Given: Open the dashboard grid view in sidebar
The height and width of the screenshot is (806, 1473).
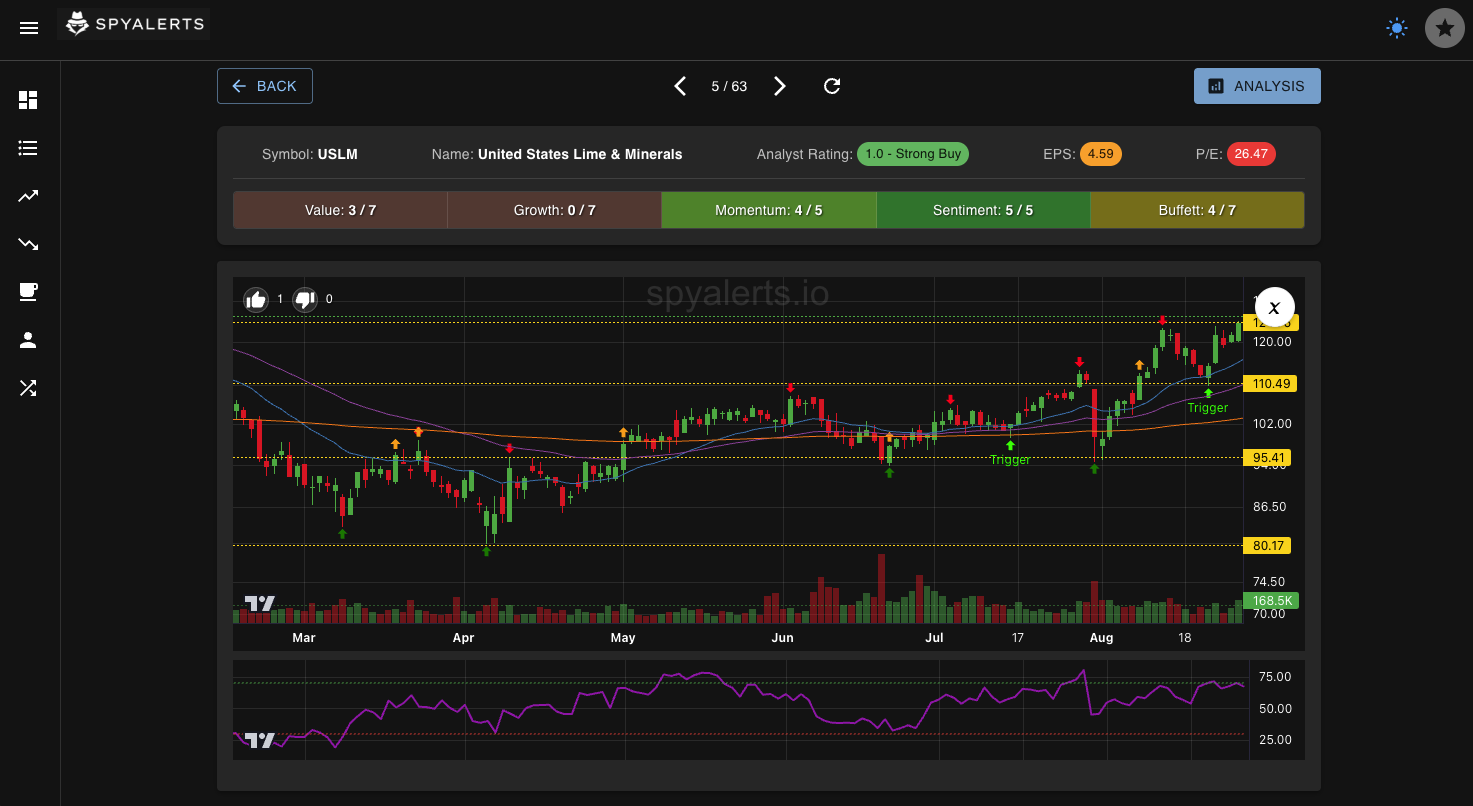Looking at the screenshot, I should click(28, 100).
